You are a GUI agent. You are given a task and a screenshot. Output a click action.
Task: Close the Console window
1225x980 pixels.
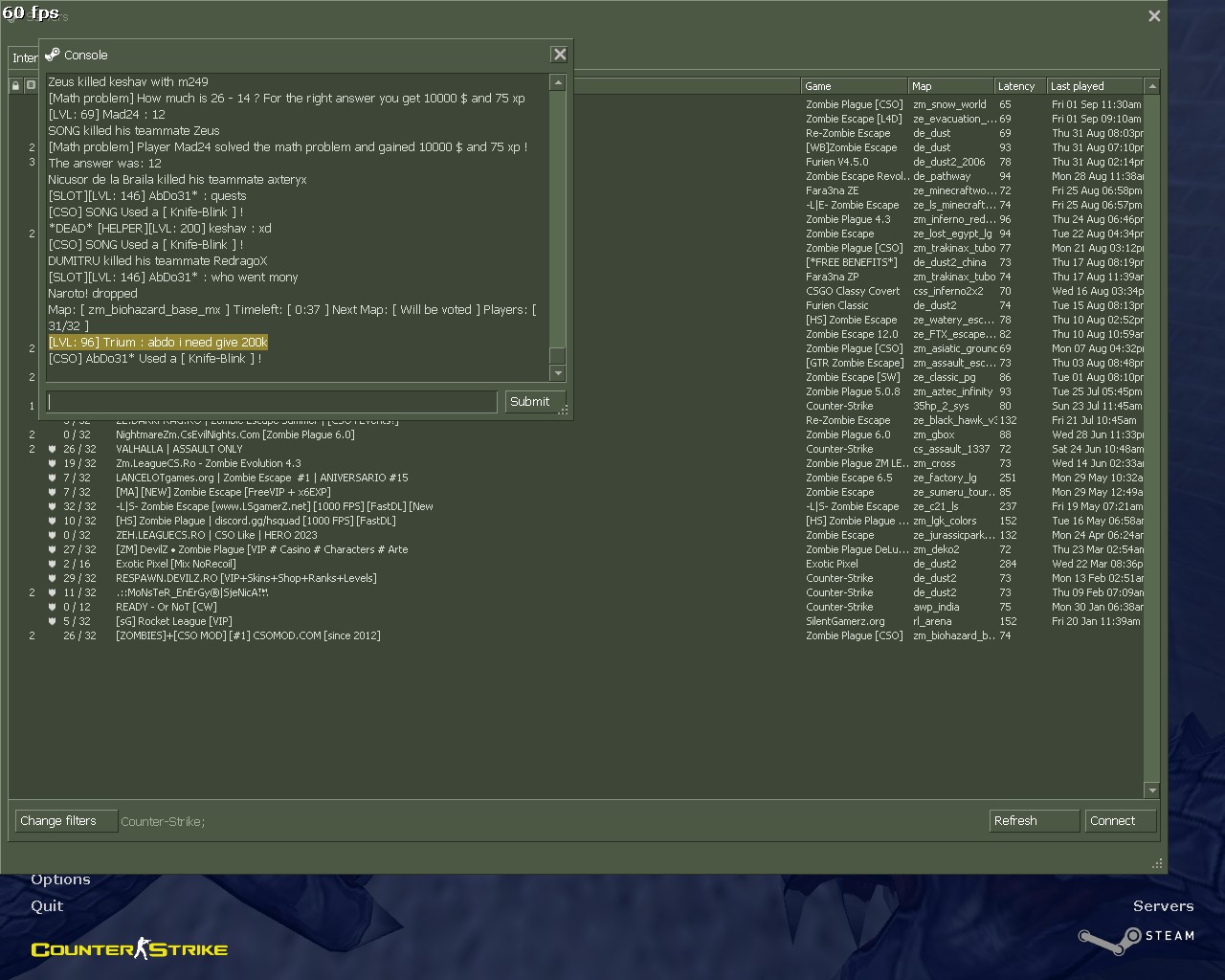pyautogui.click(x=560, y=55)
